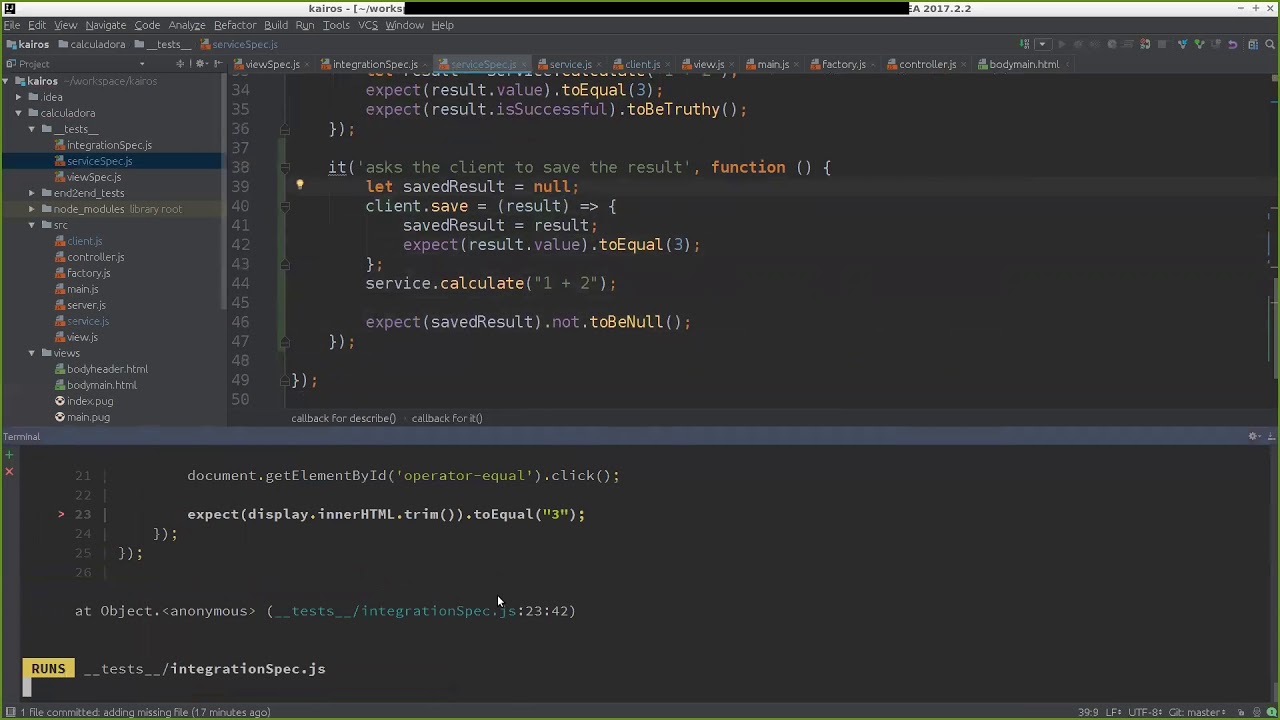Collapse the views folder

point(32,353)
